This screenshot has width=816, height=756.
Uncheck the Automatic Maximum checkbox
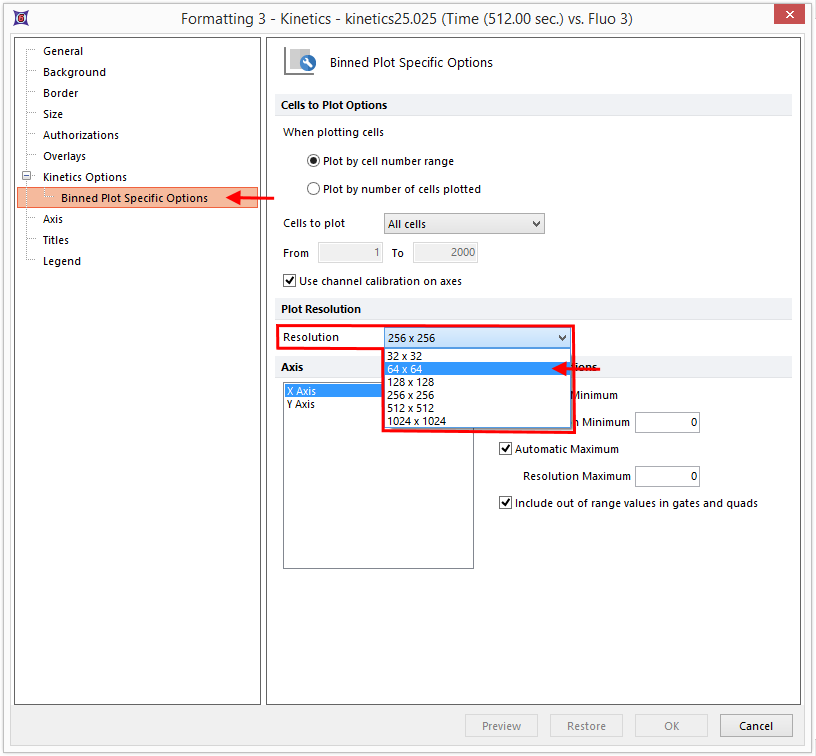point(506,449)
